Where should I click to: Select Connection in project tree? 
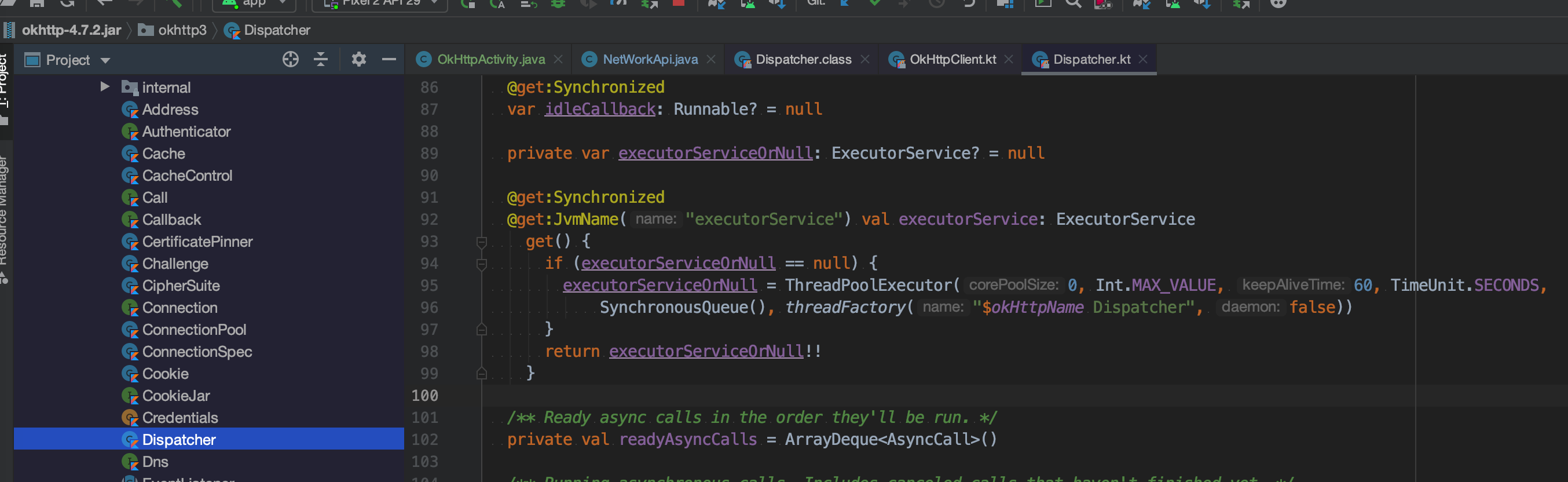pyautogui.click(x=179, y=306)
